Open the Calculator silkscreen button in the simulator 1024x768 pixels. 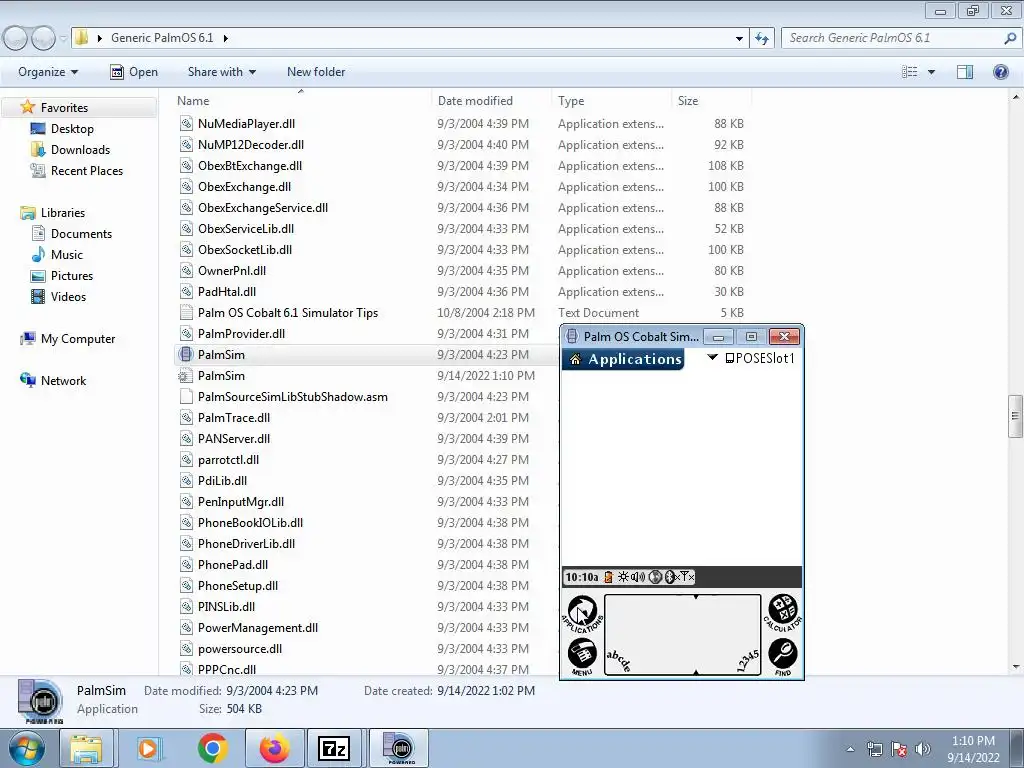pyautogui.click(x=782, y=613)
